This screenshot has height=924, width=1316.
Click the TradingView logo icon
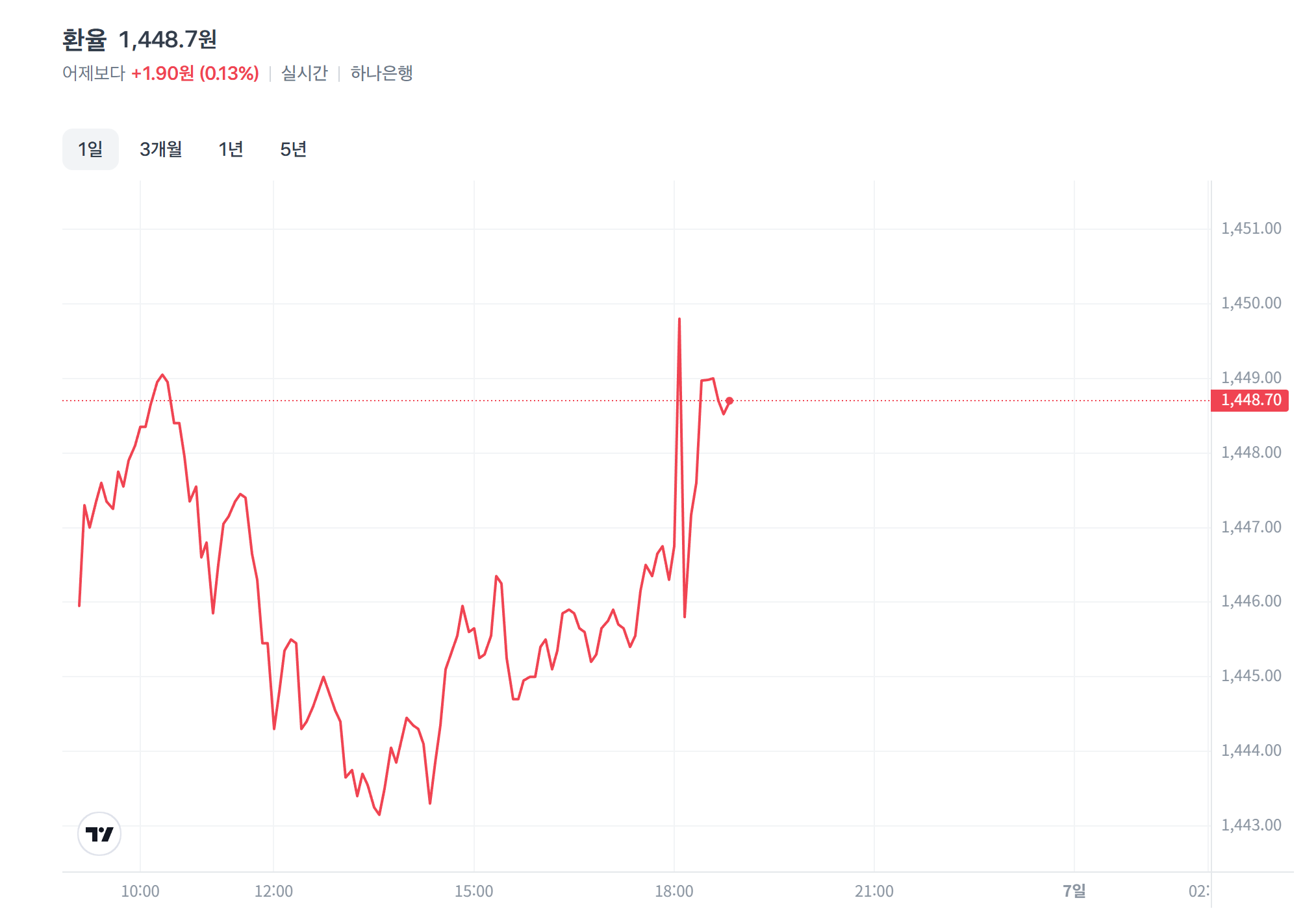pos(99,834)
